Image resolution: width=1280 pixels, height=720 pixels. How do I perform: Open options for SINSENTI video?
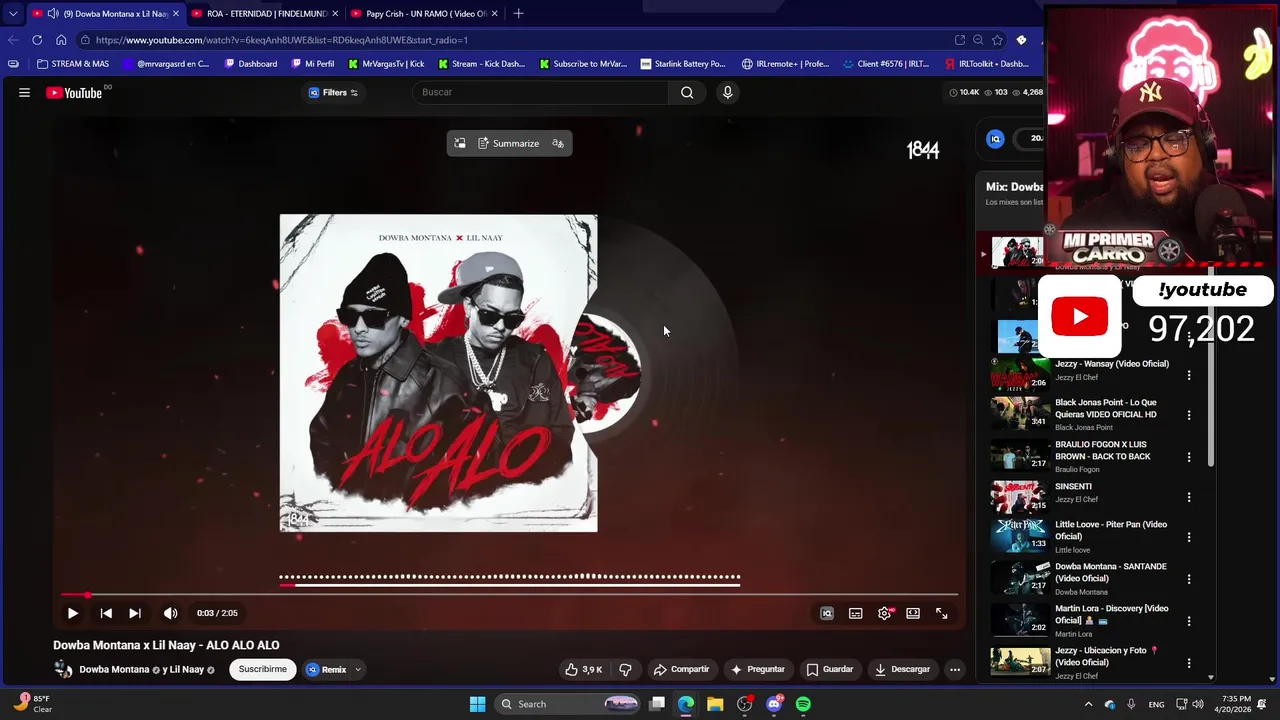[1189, 497]
